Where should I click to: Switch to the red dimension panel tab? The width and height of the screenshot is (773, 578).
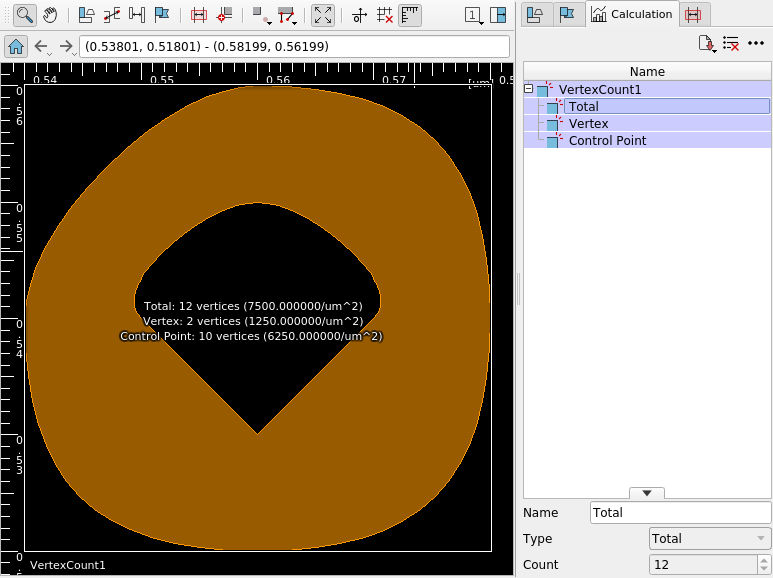coord(694,15)
